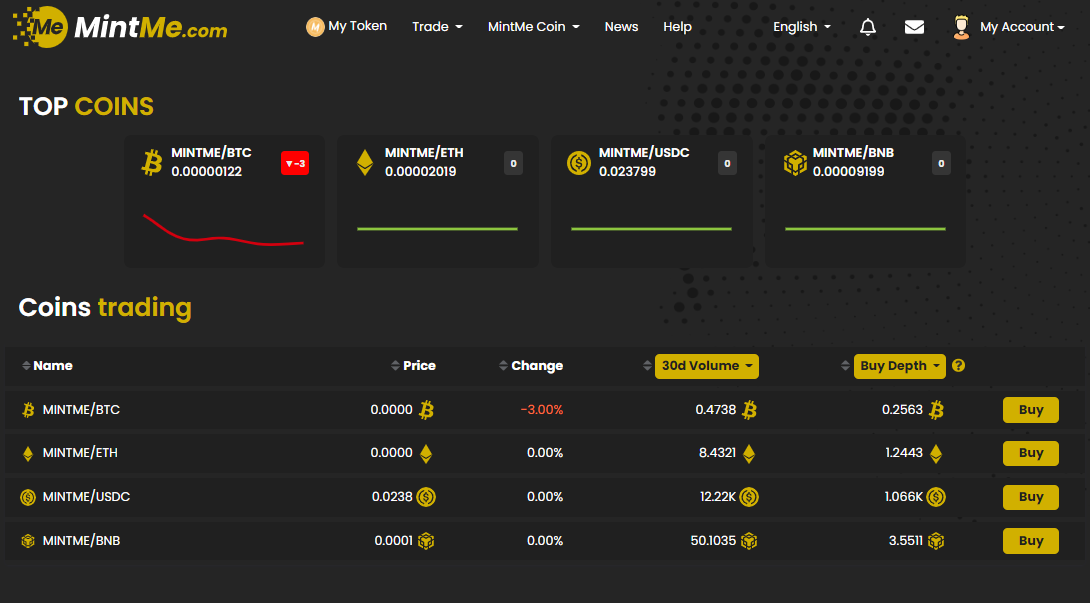Click the MINTME/BTC red price chart
This screenshot has height=603, width=1090.
(223, 231)
